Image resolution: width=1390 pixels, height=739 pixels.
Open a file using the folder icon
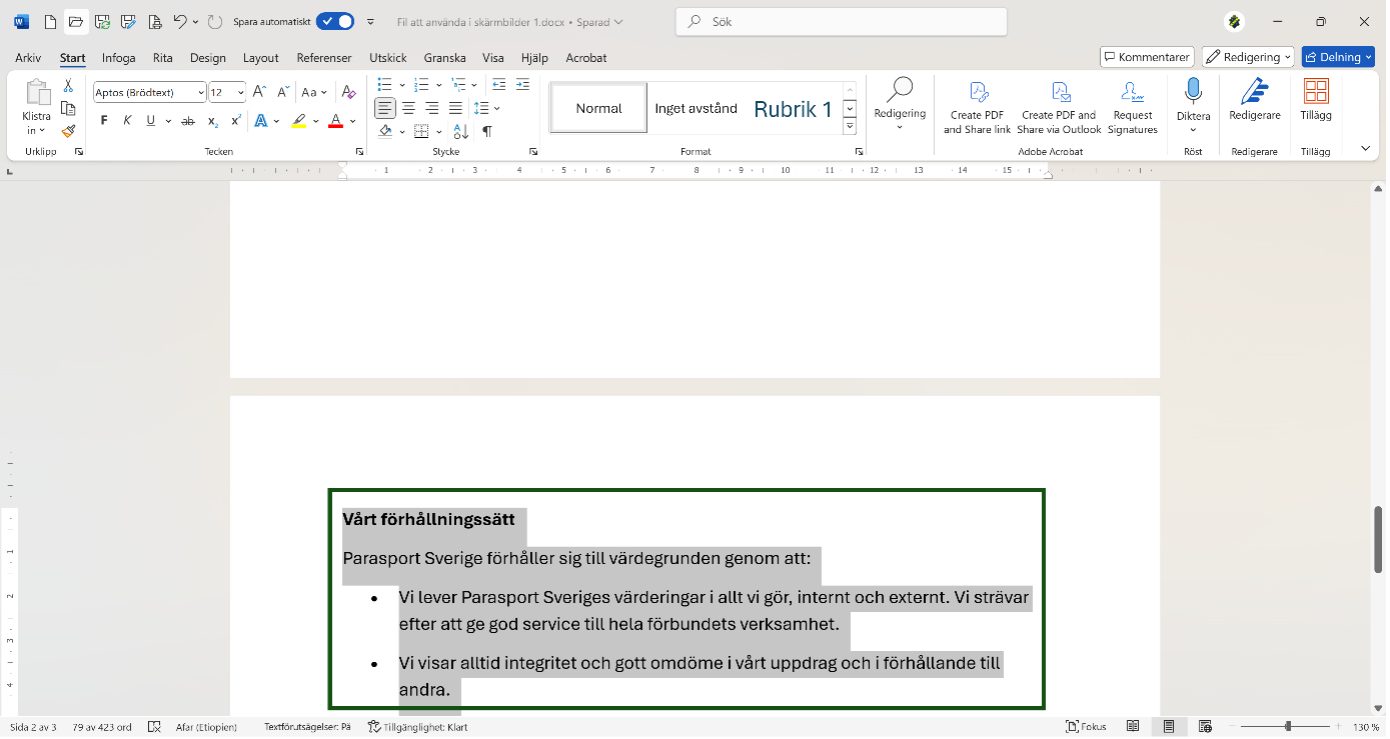(76, 22)
